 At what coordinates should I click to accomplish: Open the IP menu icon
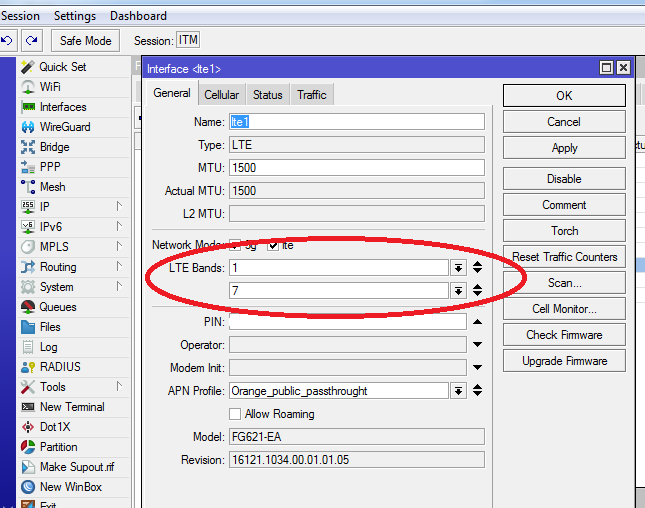pyautogui.click(x=28, y=207)
